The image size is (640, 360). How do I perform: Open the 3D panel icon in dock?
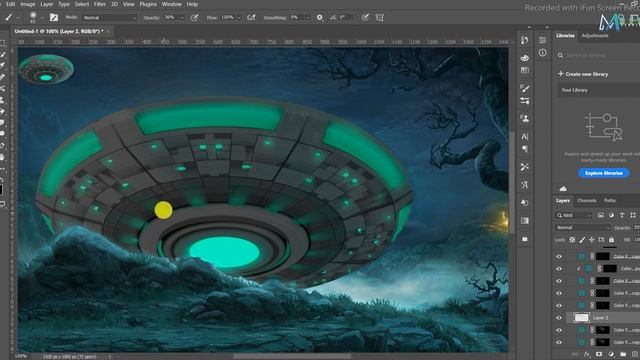point(525,58)
